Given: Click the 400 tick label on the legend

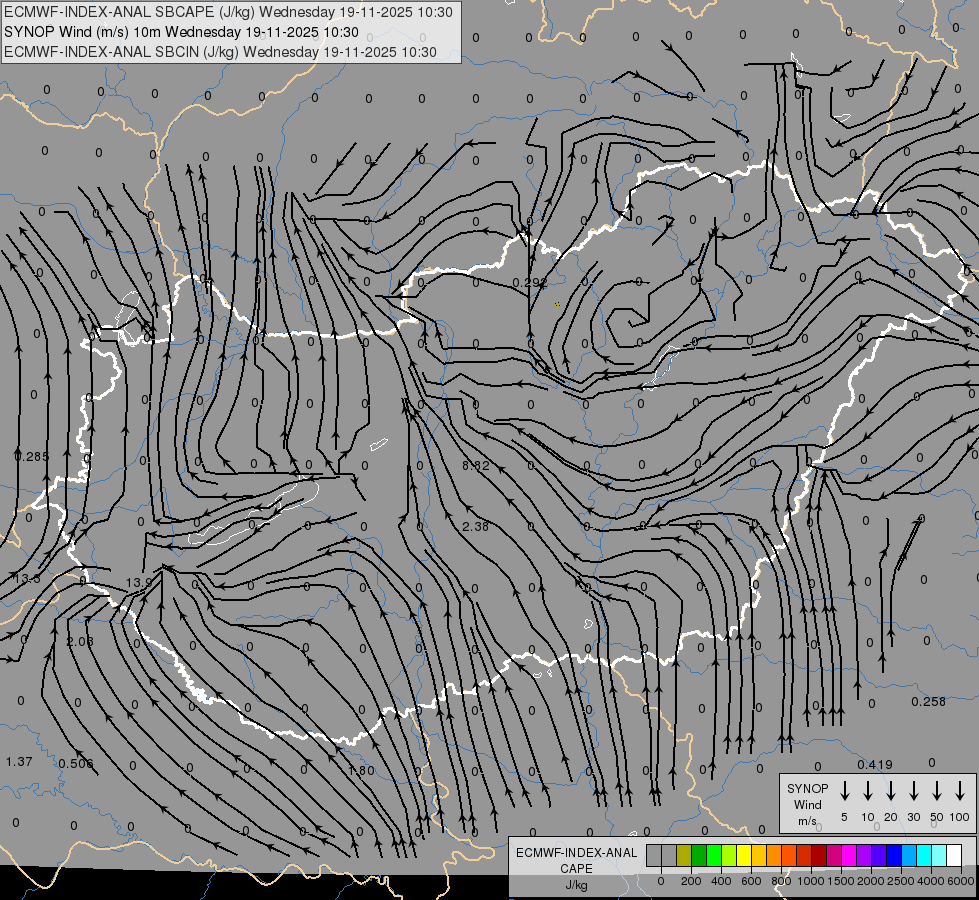Looking at the screenshot, I should click(x=721, y=881).
